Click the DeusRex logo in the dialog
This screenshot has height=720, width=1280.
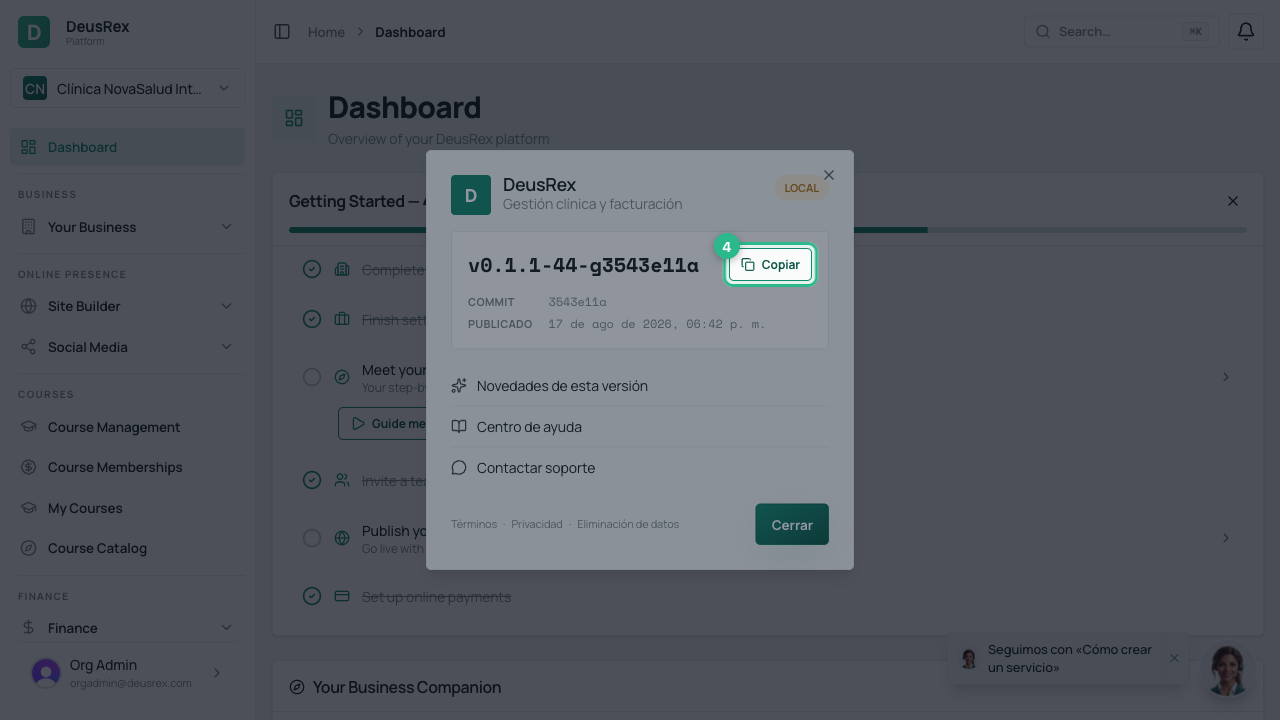pyautogui.click(x=471, y=195)
